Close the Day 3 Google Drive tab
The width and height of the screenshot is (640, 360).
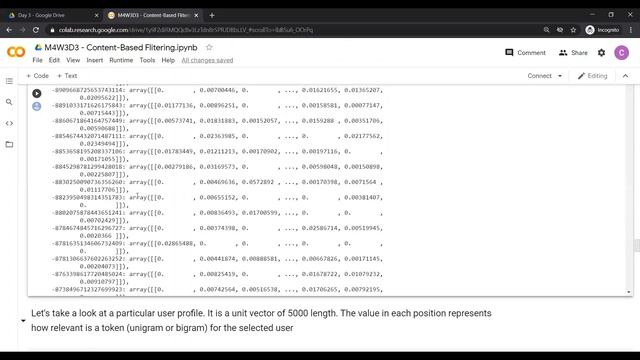96,16
